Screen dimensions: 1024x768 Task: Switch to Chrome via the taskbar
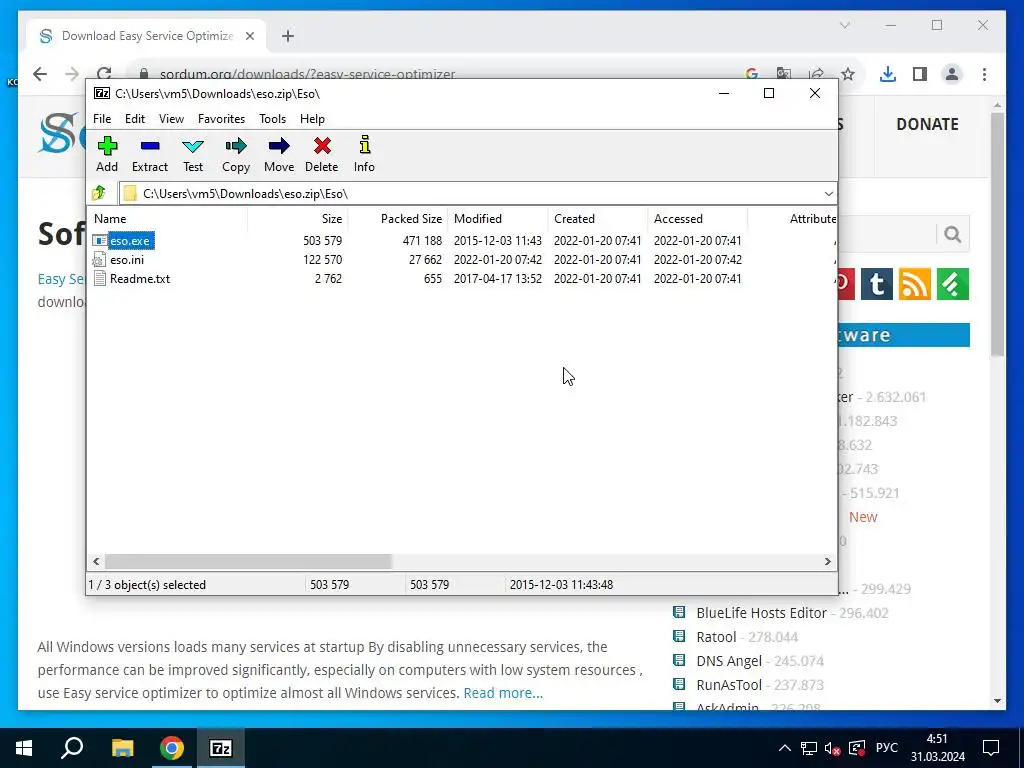pos(172,748)
